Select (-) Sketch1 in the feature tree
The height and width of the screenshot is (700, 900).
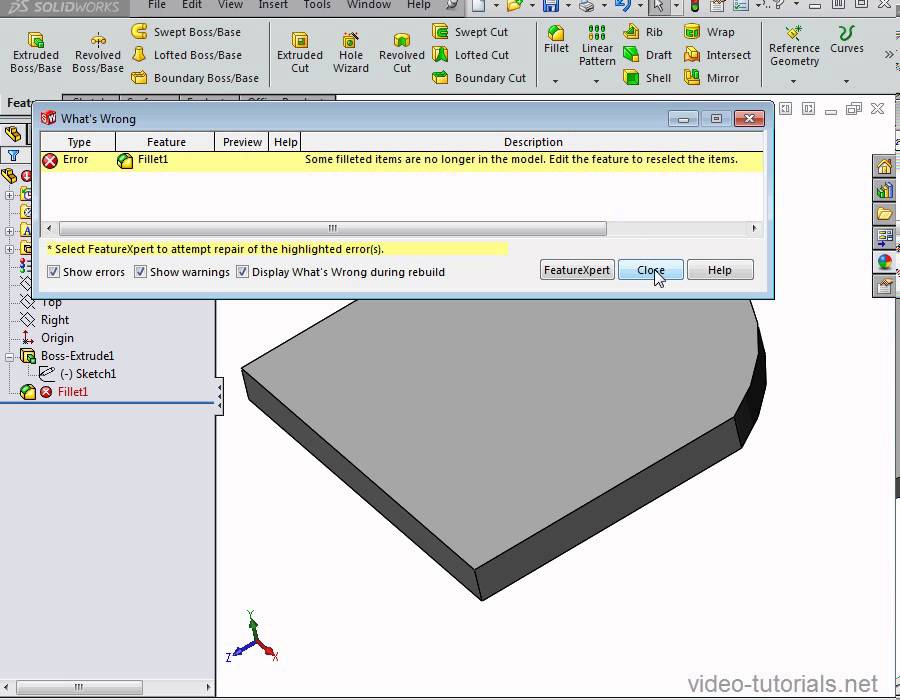[88, 374]
